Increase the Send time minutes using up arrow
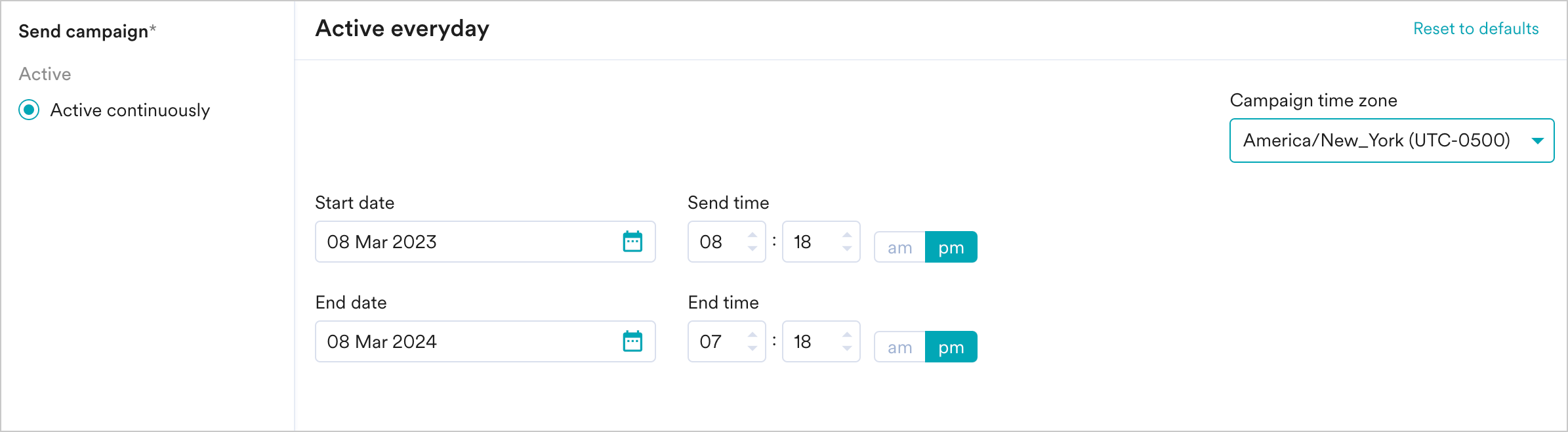1568x432 pixels. 847,235
